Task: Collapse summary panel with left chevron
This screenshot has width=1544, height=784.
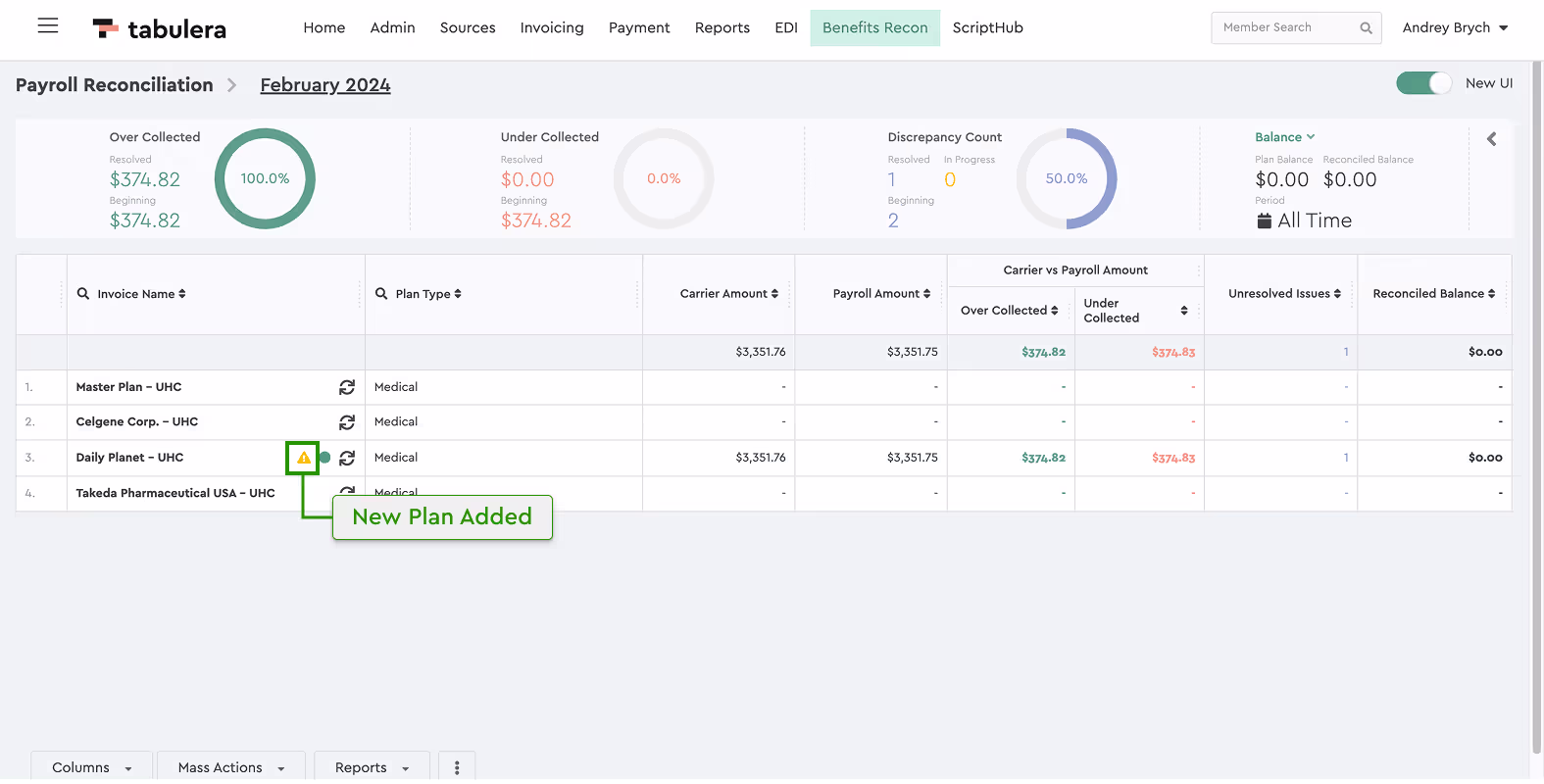Action: (1491, 139)
